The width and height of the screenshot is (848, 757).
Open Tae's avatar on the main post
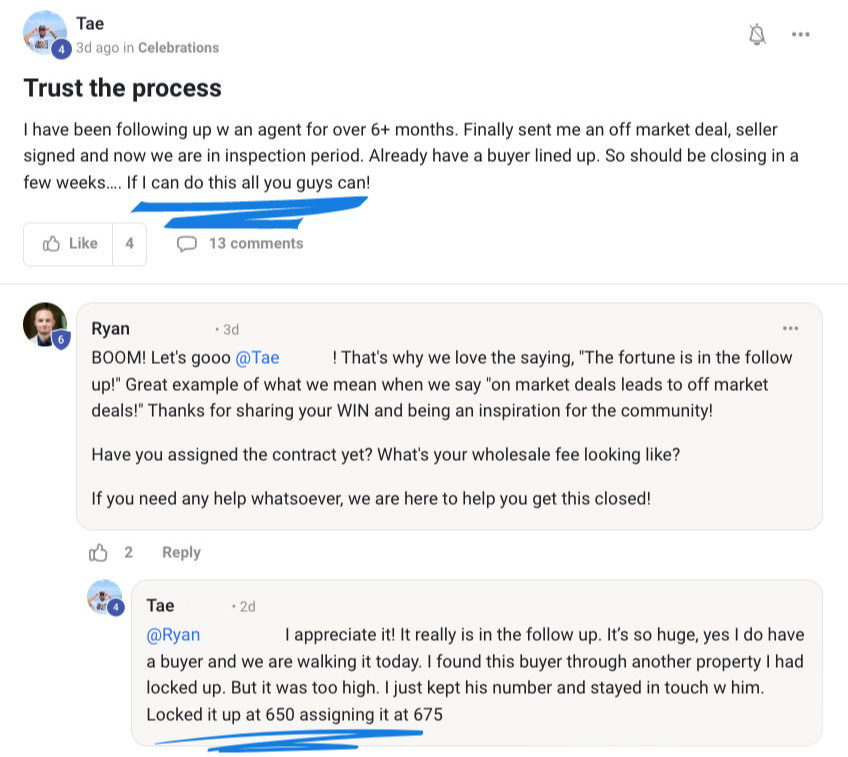point(45,34)
